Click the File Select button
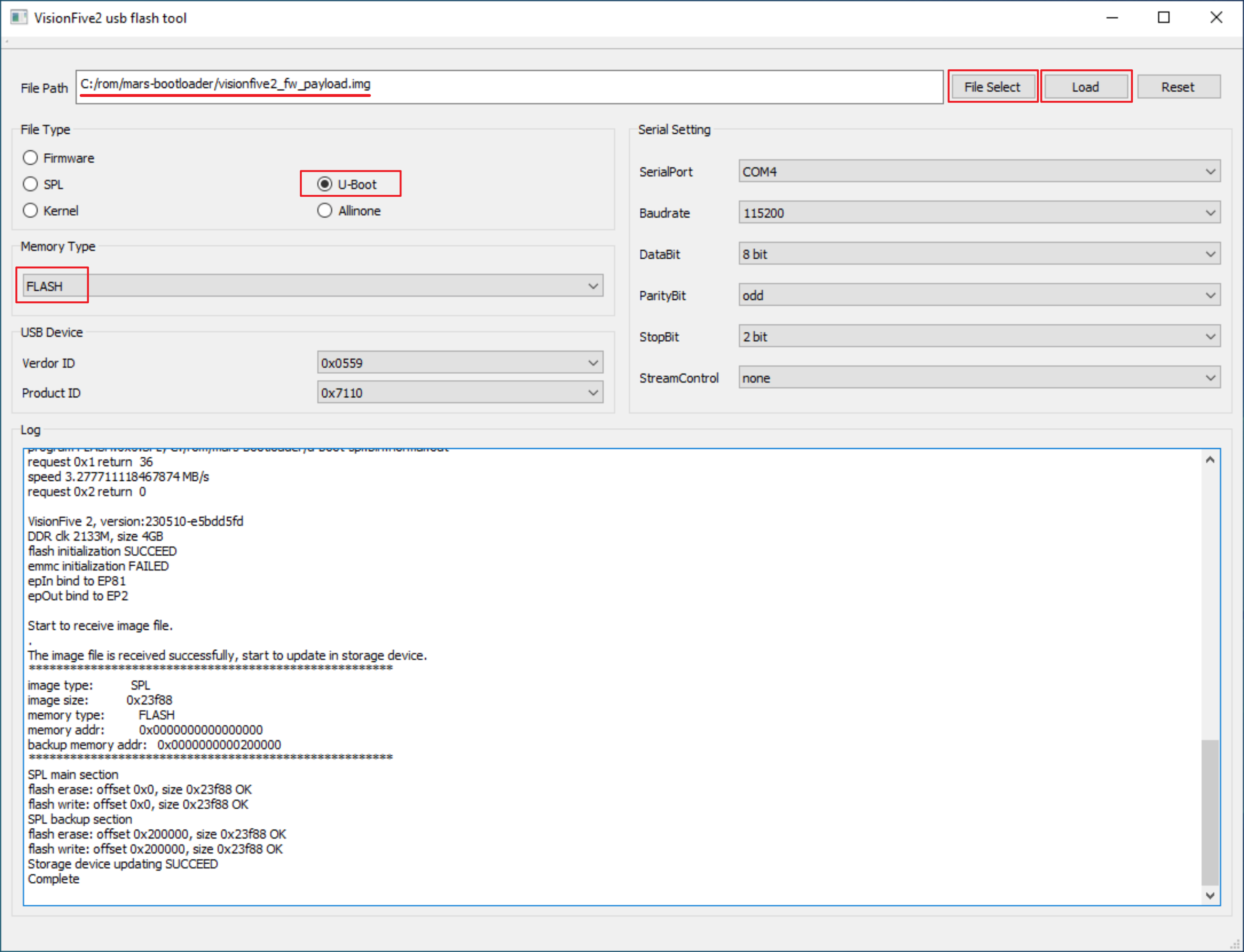This screenshot has width=1244, height=952. [992, 87]
